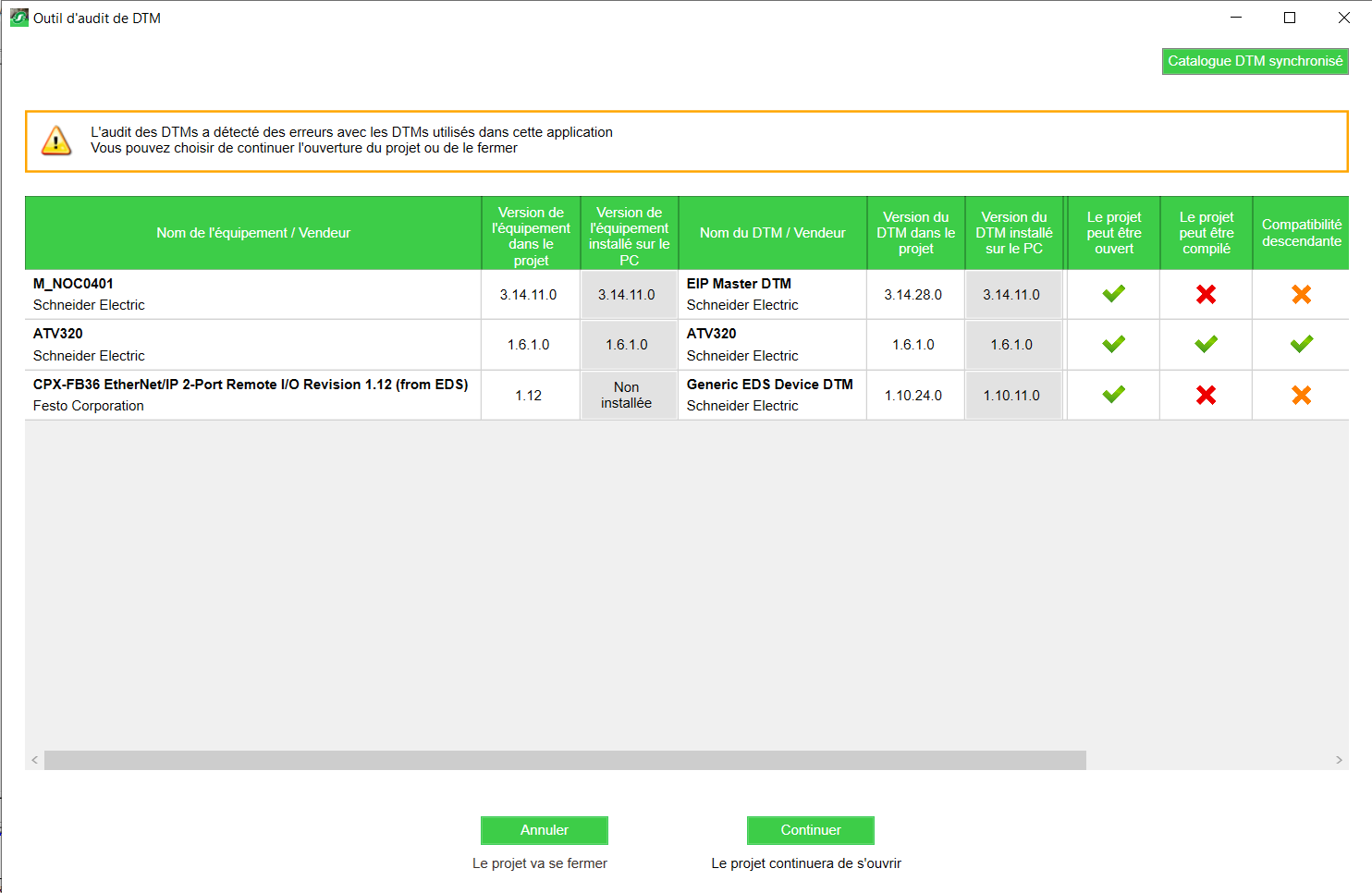Click the 'Nom de l'équipement / Vendeur' column header
This screenshot has height=893, width=1372.
tap(252, 233)
